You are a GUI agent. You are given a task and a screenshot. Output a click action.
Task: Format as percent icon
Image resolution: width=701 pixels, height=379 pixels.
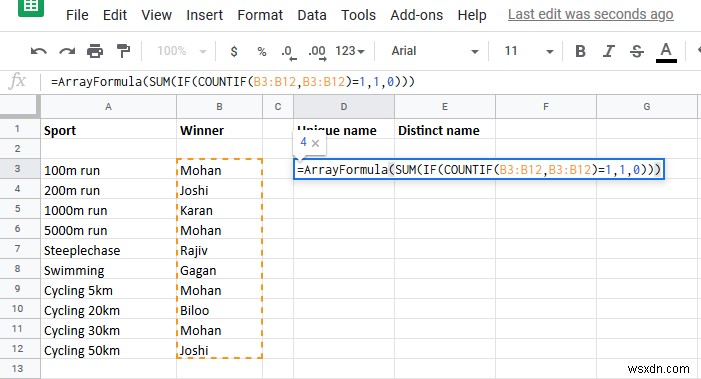pyautogui.click(x=262, y=52)
